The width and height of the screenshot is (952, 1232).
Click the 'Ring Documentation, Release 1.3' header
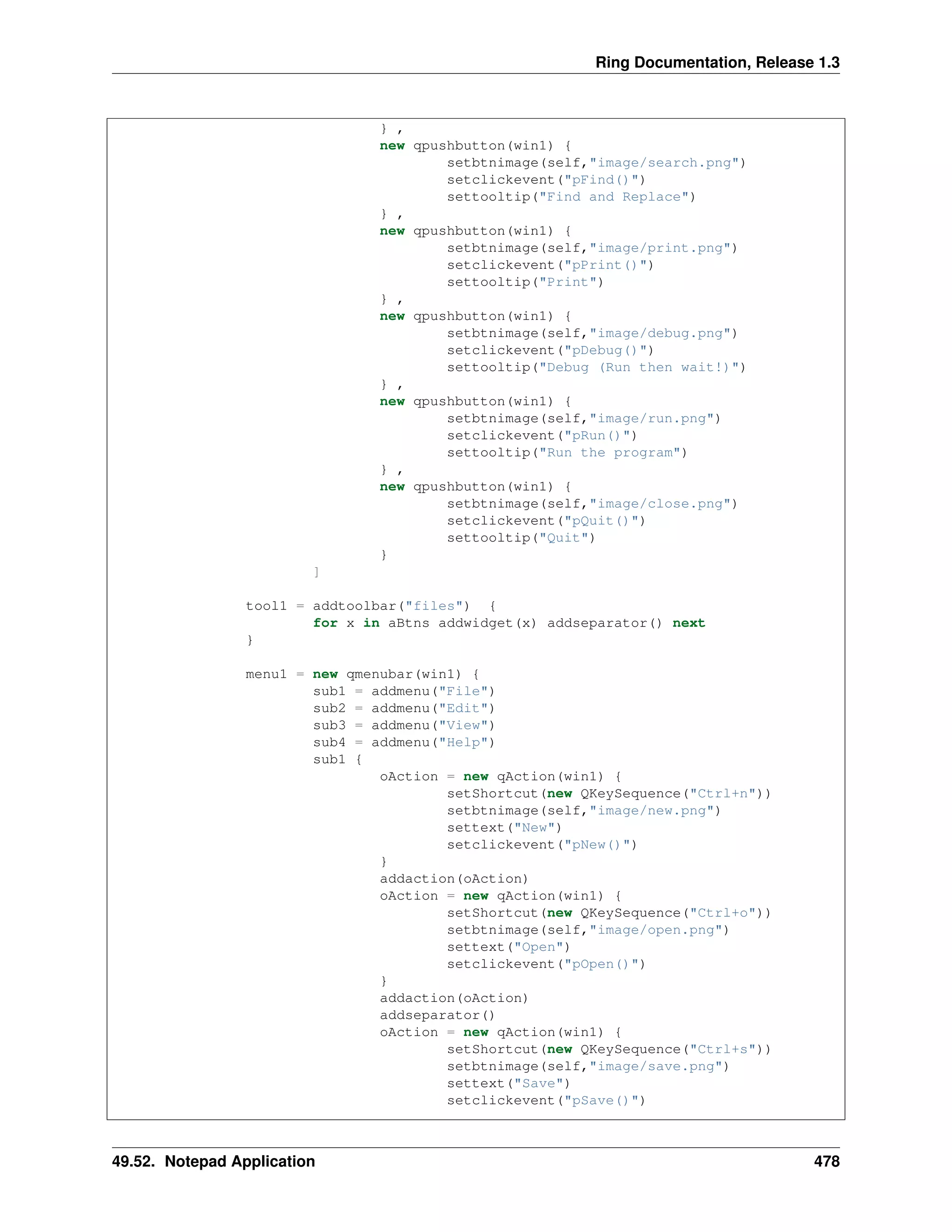click(x=717, y=62)
